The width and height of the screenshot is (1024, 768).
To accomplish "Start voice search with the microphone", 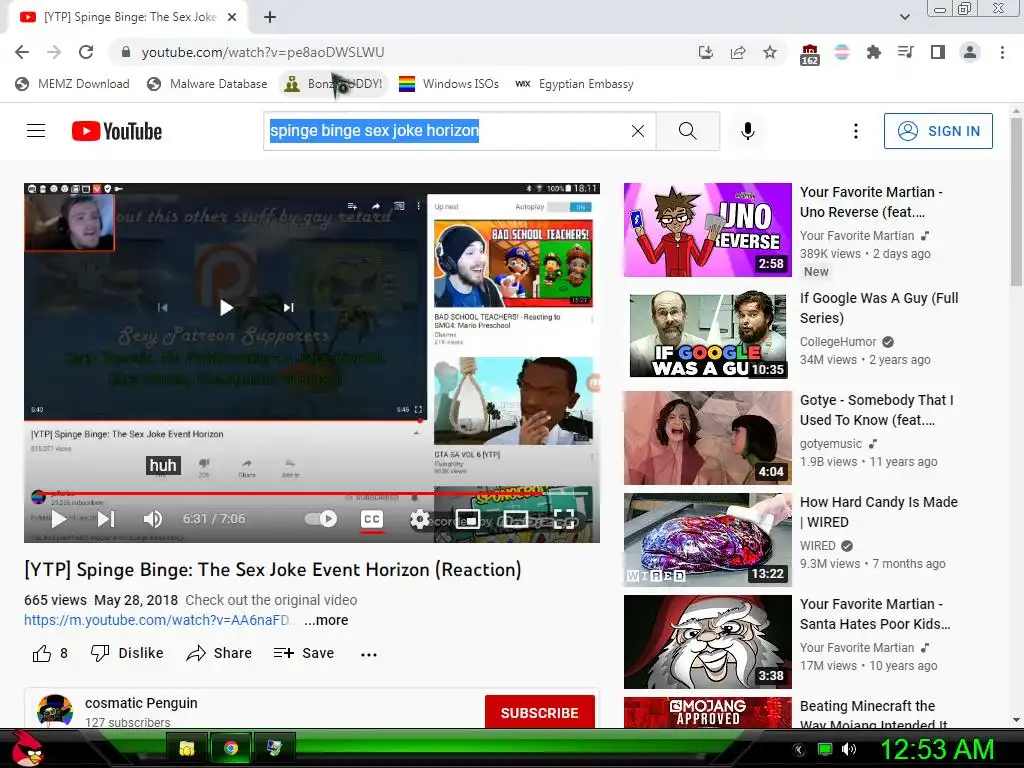I will [x=748, y=131].
